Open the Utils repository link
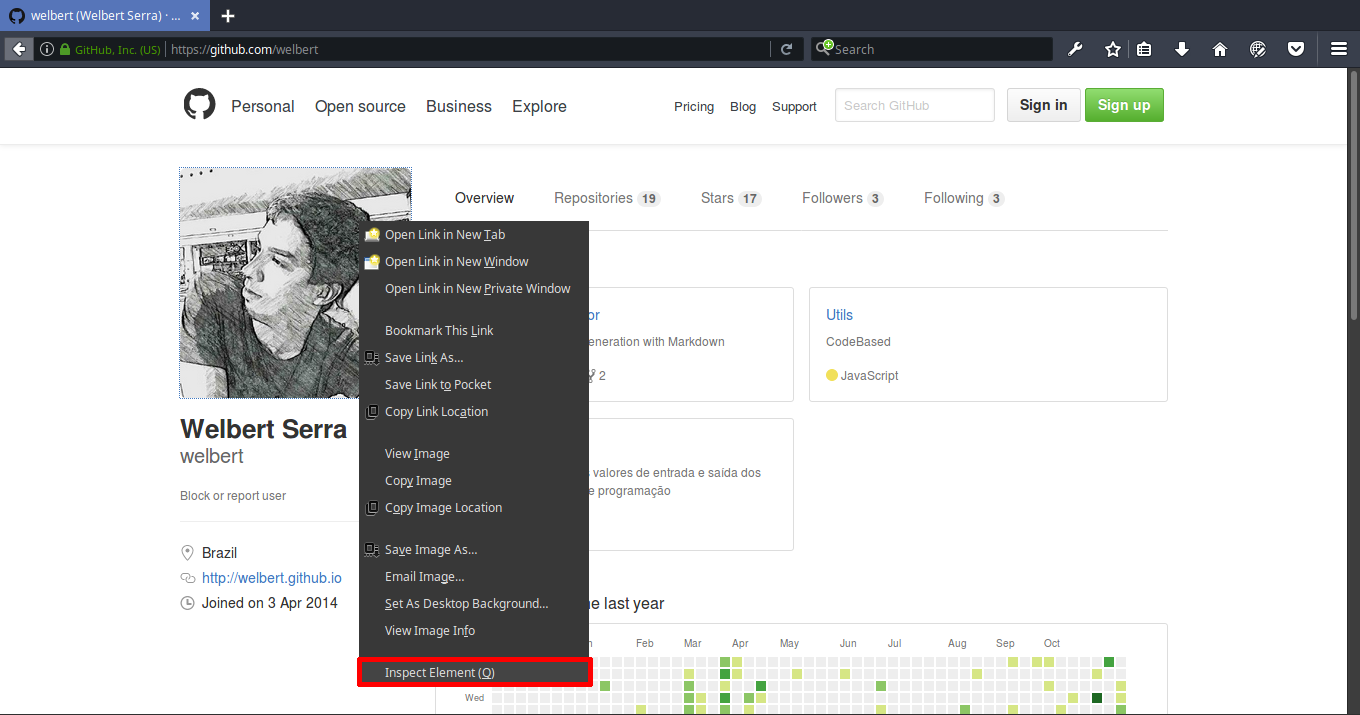 [x=839, y=315]
